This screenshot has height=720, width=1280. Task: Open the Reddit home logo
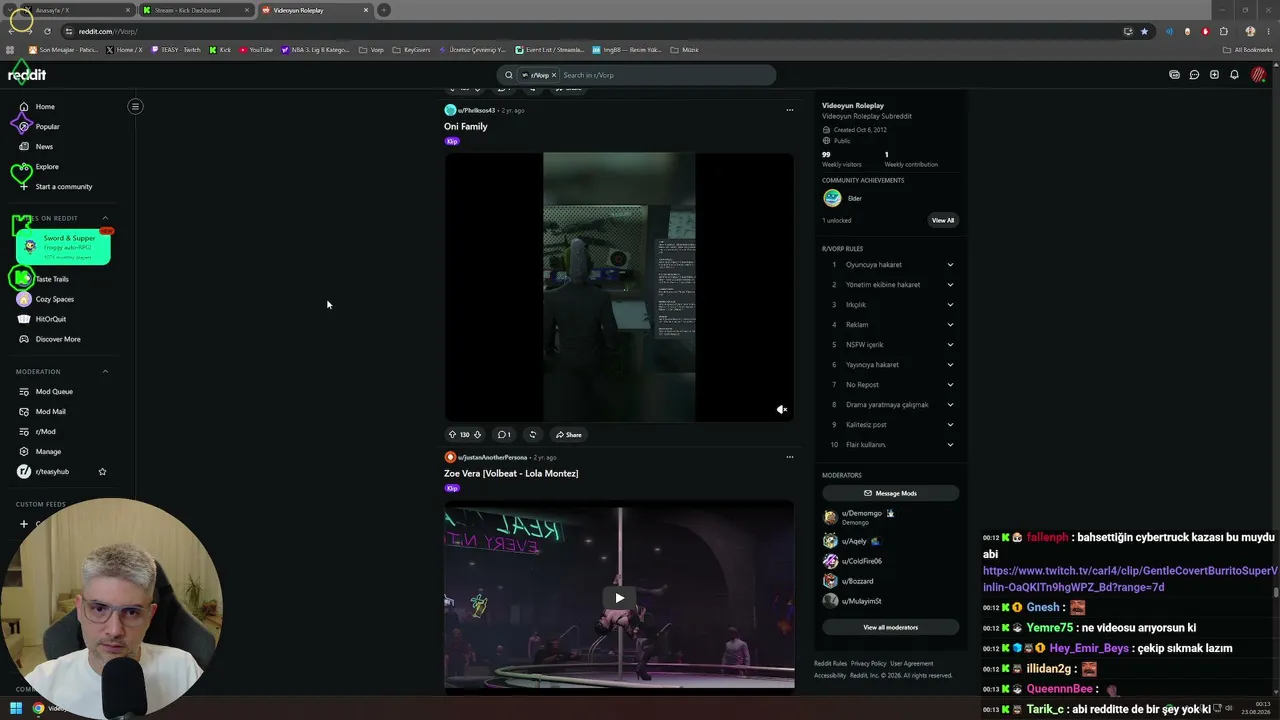tap(27, 75)
